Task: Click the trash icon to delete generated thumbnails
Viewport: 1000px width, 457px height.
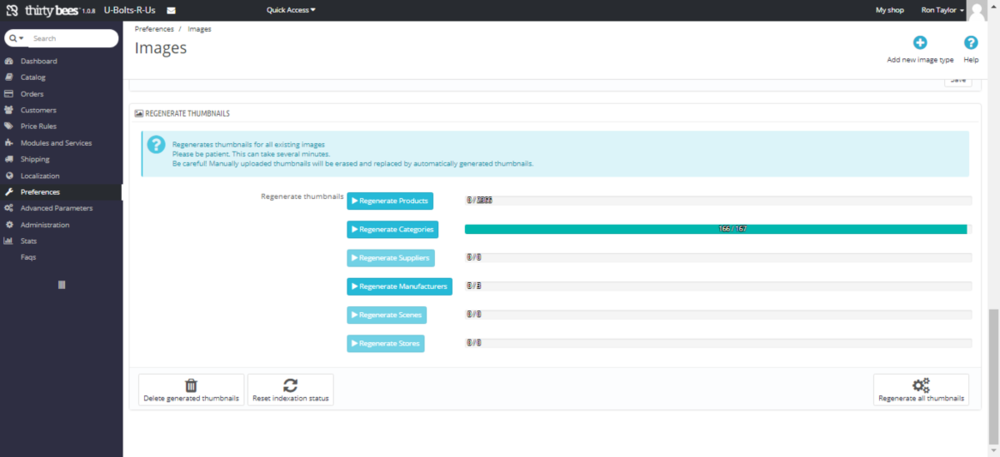Action: pos(191,385)
